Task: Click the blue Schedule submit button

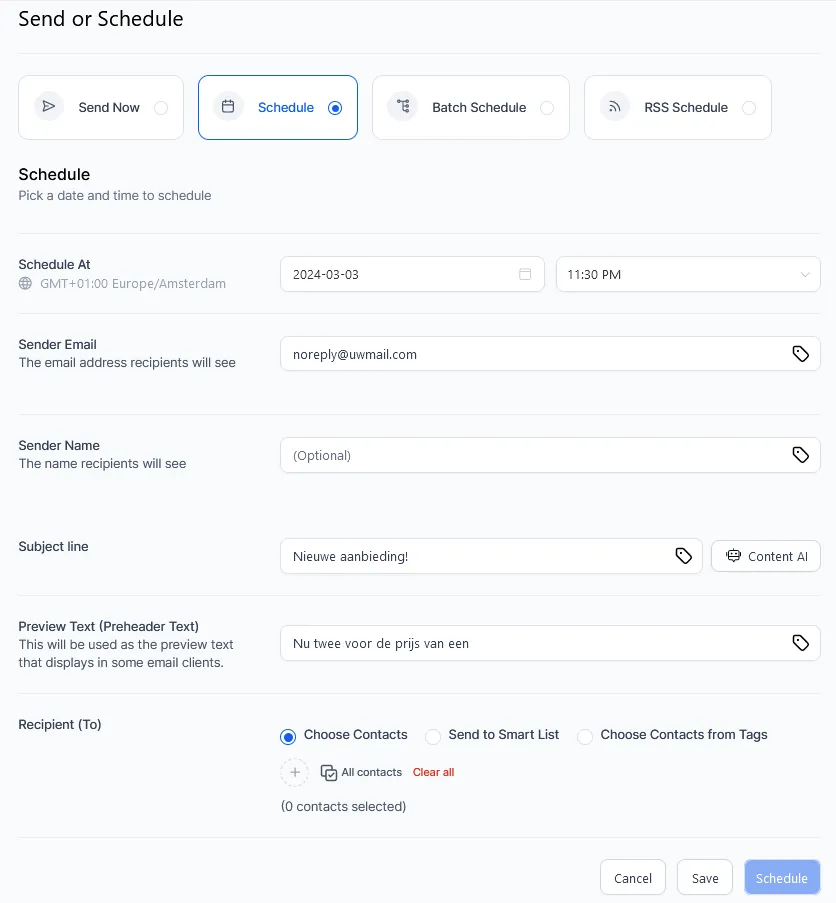Action: click(x=782, y=878)
